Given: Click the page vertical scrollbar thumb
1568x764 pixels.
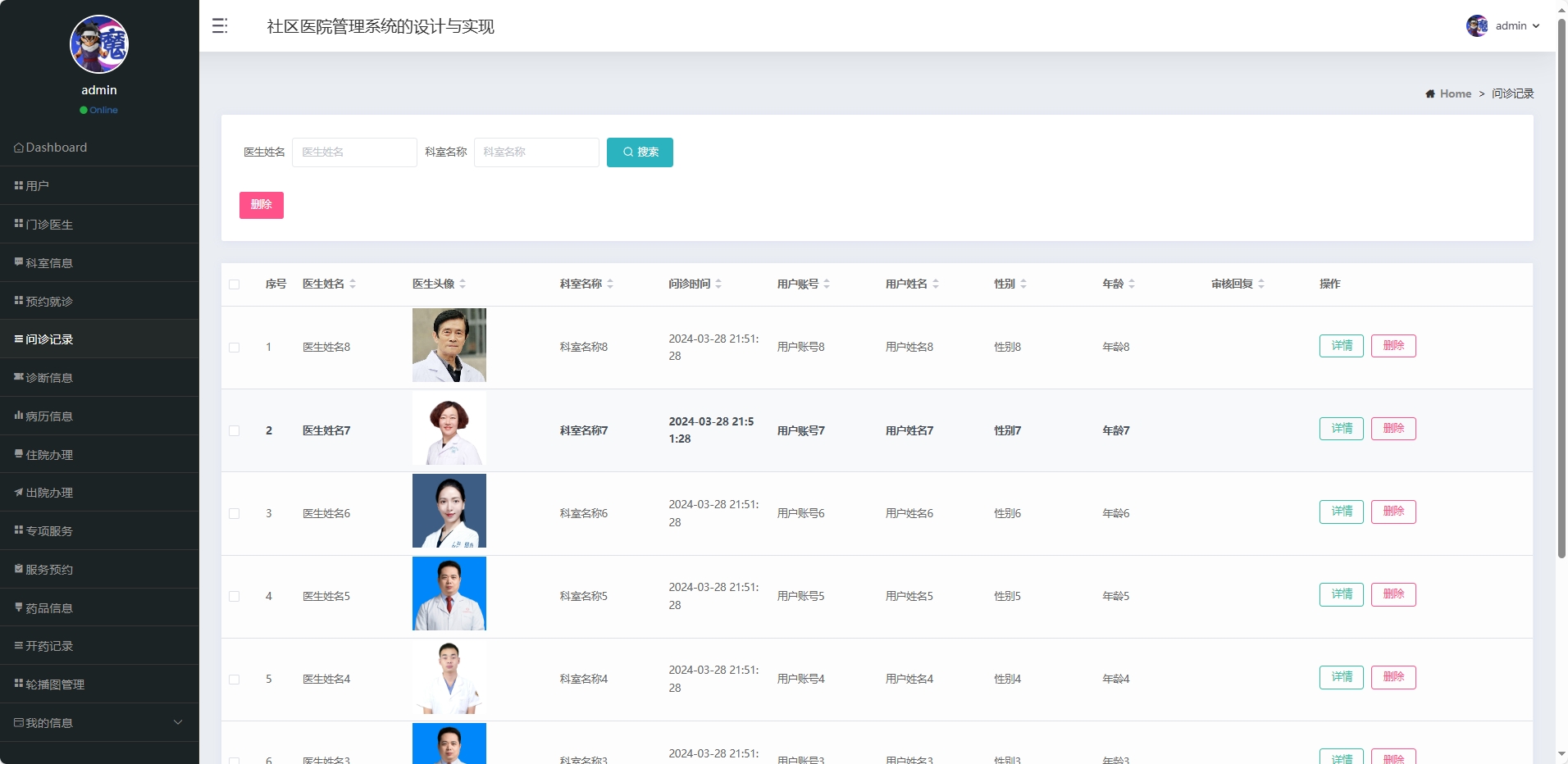Looking at the screenshot, I should (x=1561, y=287).
